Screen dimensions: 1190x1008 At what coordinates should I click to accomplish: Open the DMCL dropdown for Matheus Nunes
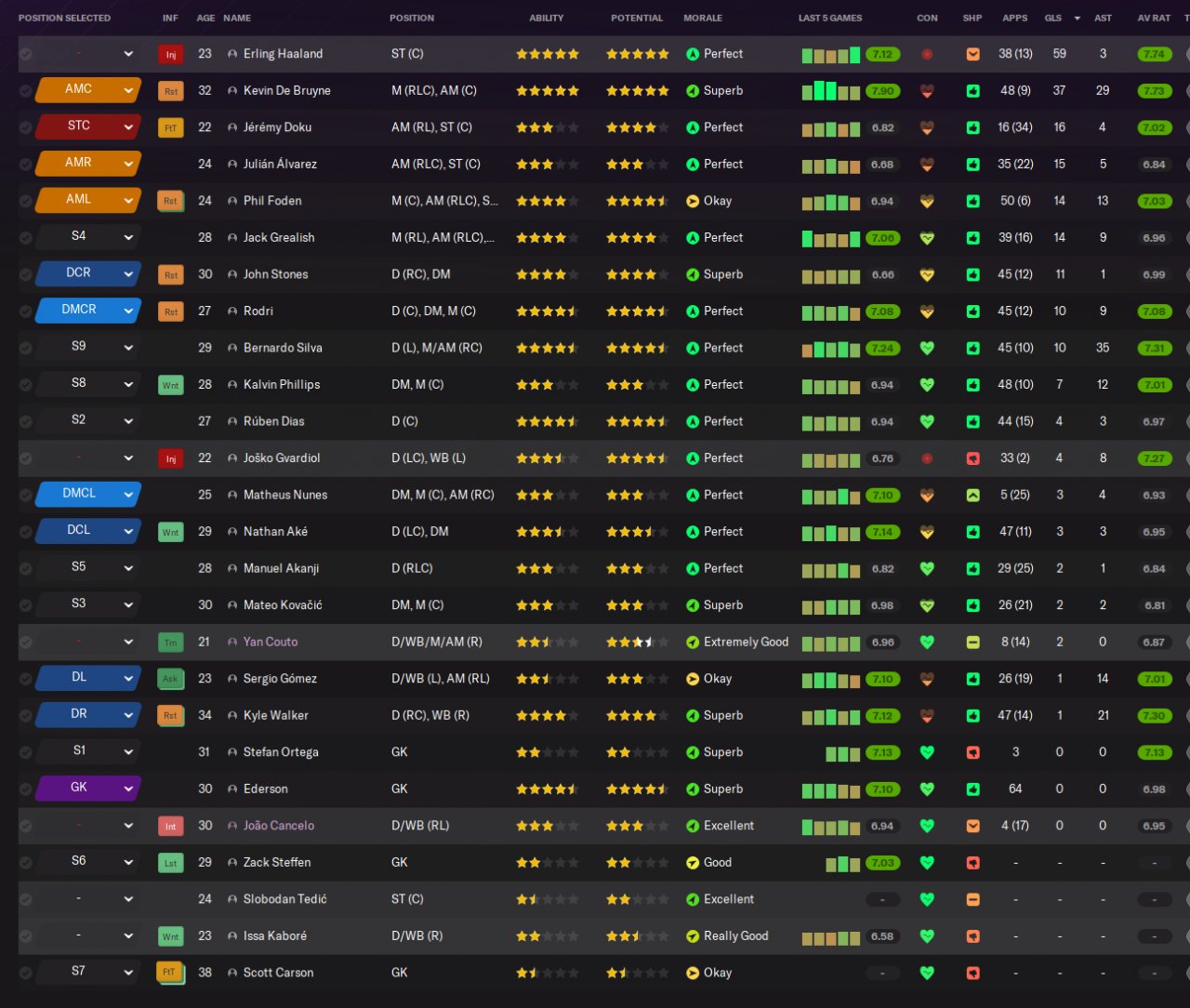point(88,495)
